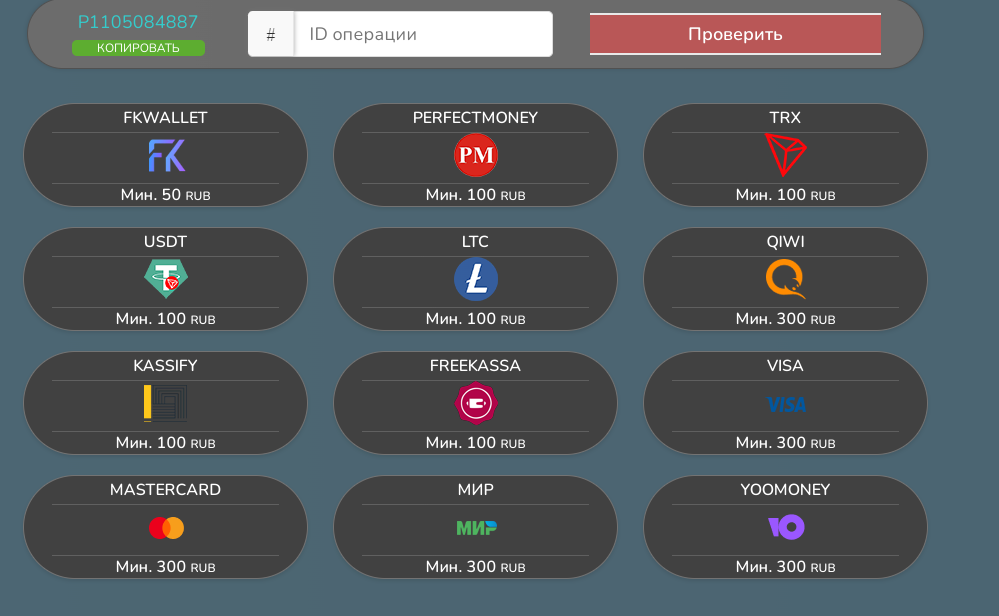Select the orange QIWI logo
This screenshot has height=616, width=999.
pos(785,279)
